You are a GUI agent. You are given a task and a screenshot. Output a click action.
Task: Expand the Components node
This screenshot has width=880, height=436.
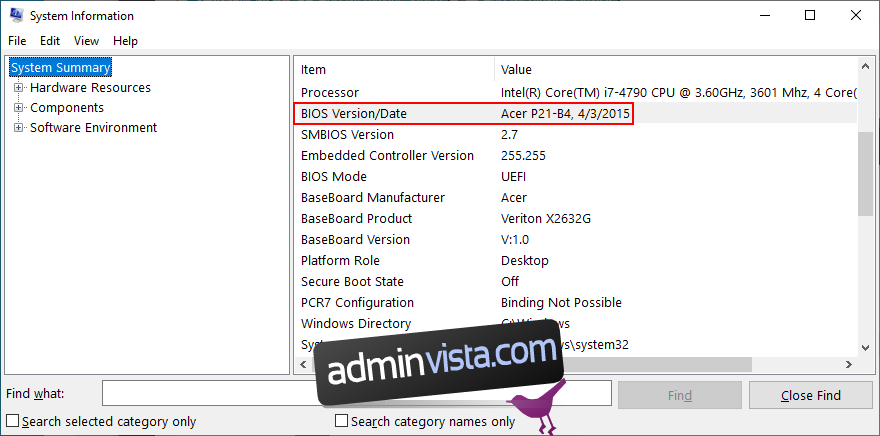[x=19, y=108]
